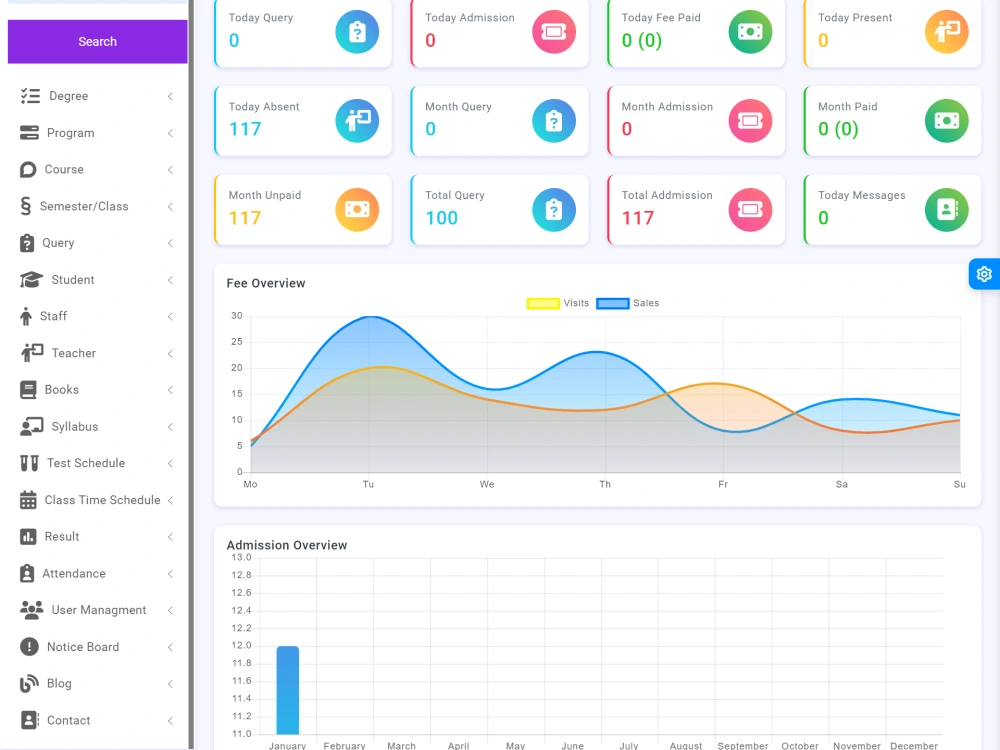Expand the Semester/Class menu chevron
1000x750 pixels.
point(170,207)
